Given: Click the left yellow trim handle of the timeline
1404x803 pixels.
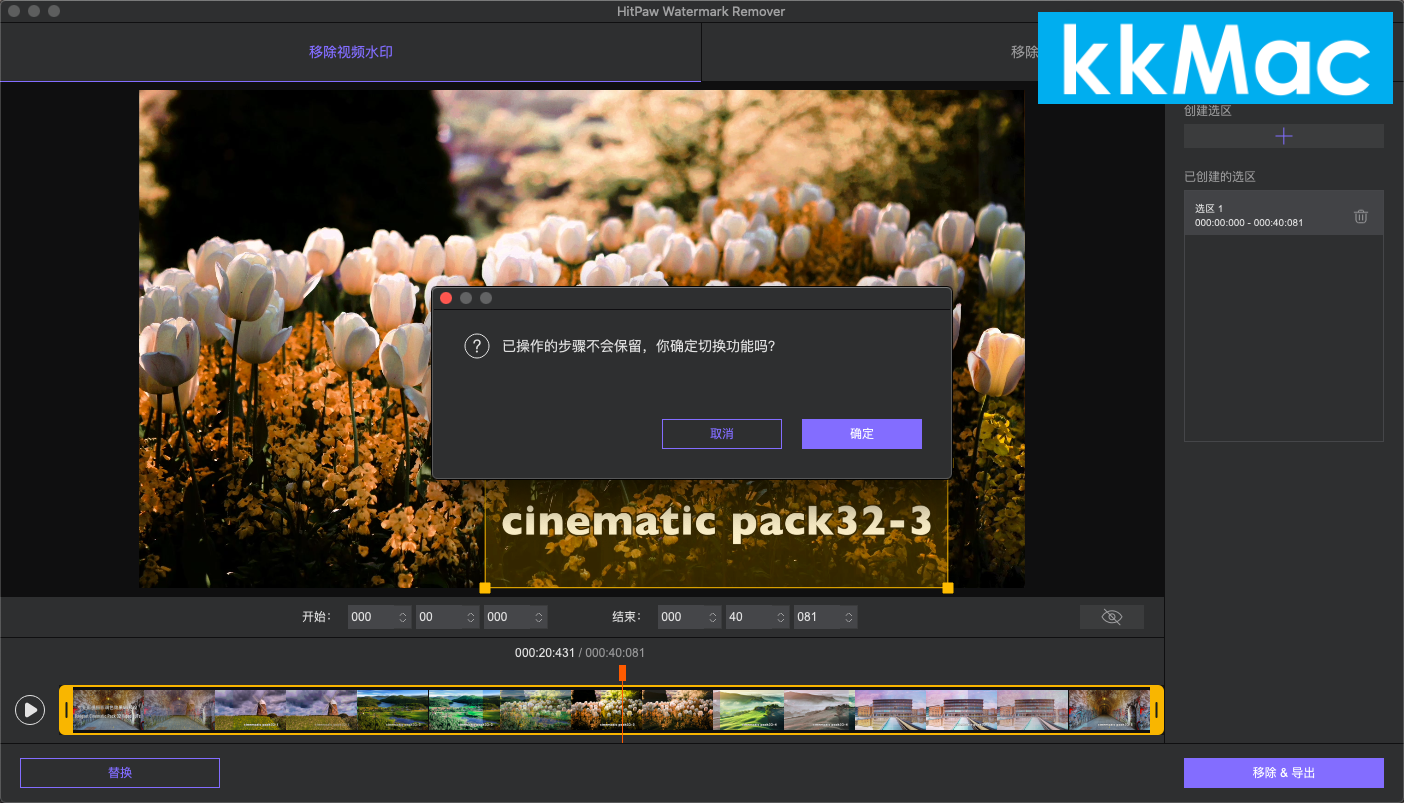Looking at the screenshot, I should (66, 710).
